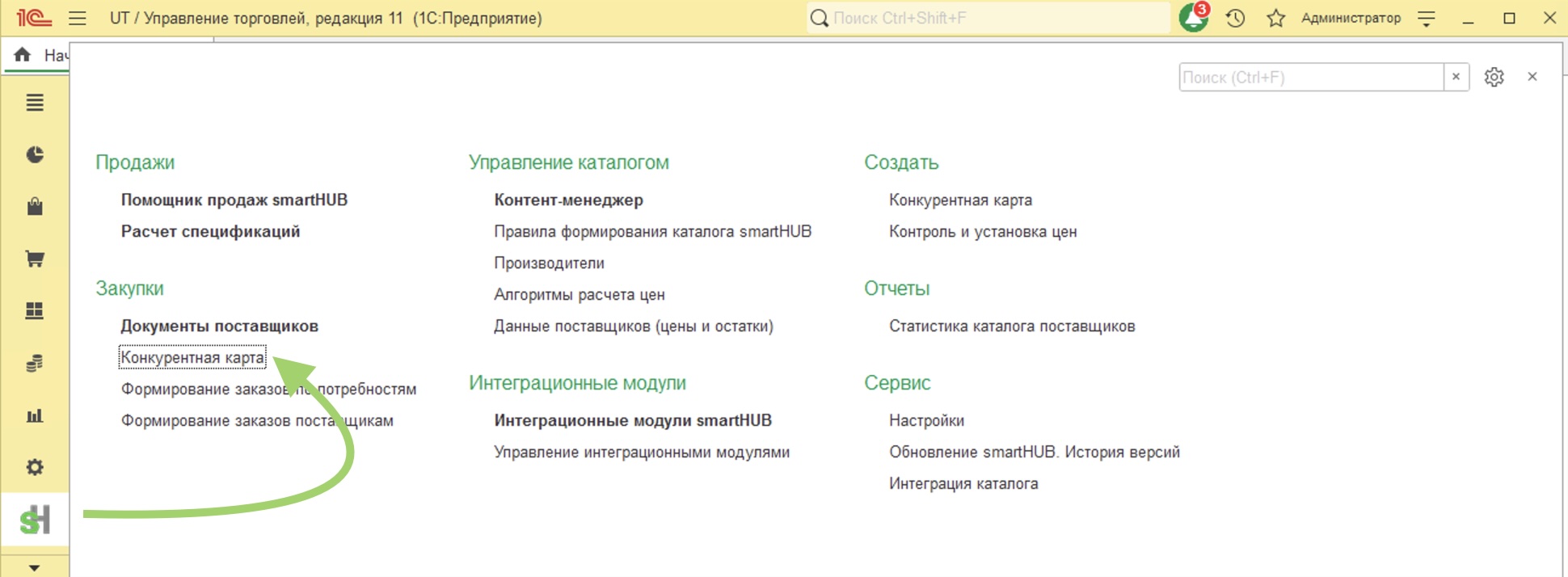Open favorites star icon

[x=1276, y=18]
